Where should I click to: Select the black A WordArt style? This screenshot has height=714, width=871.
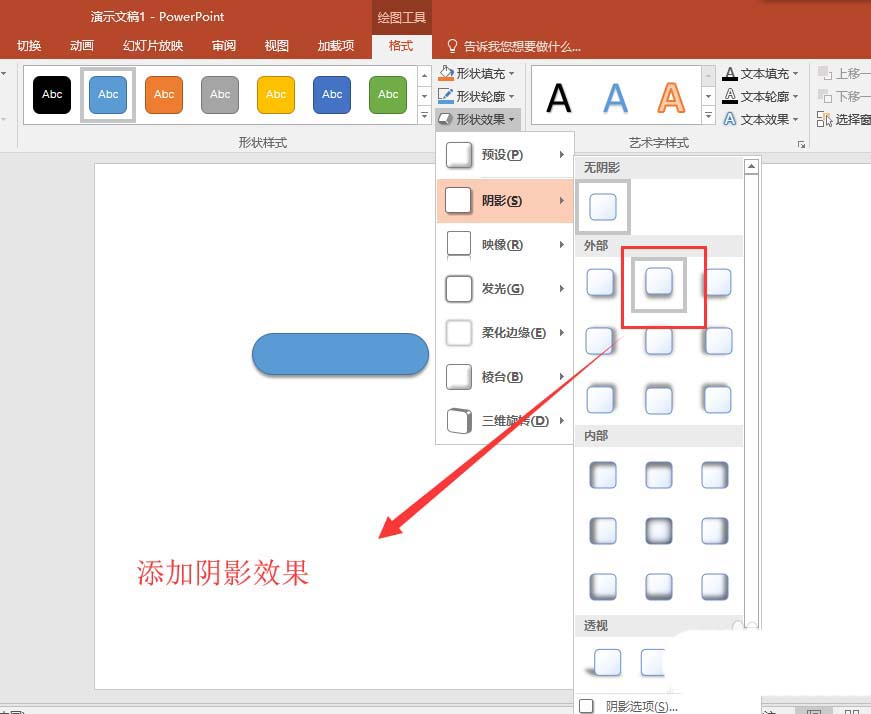[x=559, y=98]
